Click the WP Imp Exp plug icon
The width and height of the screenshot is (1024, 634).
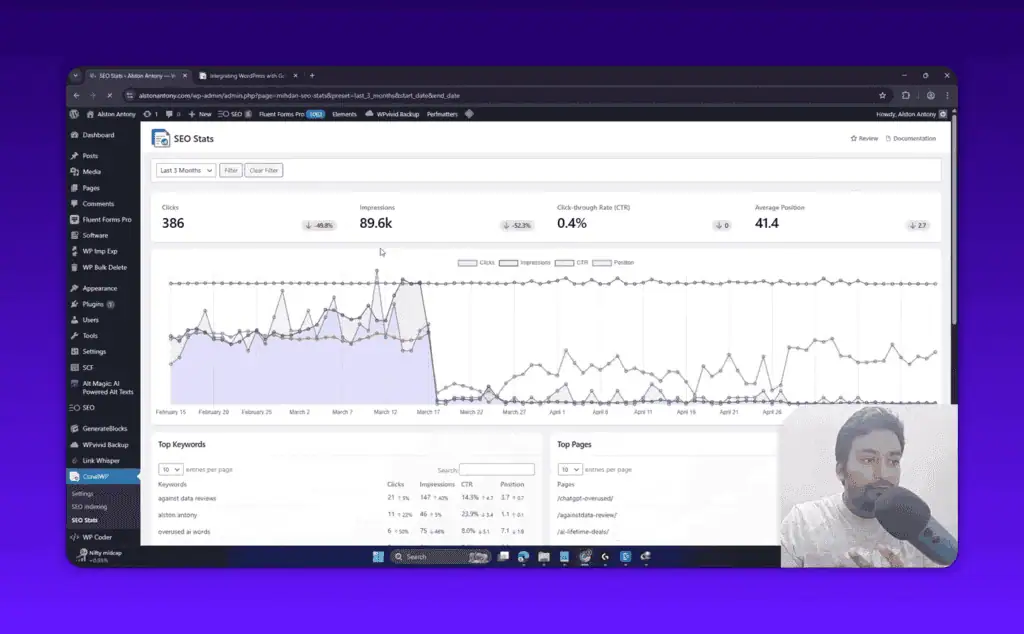(74, 251)
